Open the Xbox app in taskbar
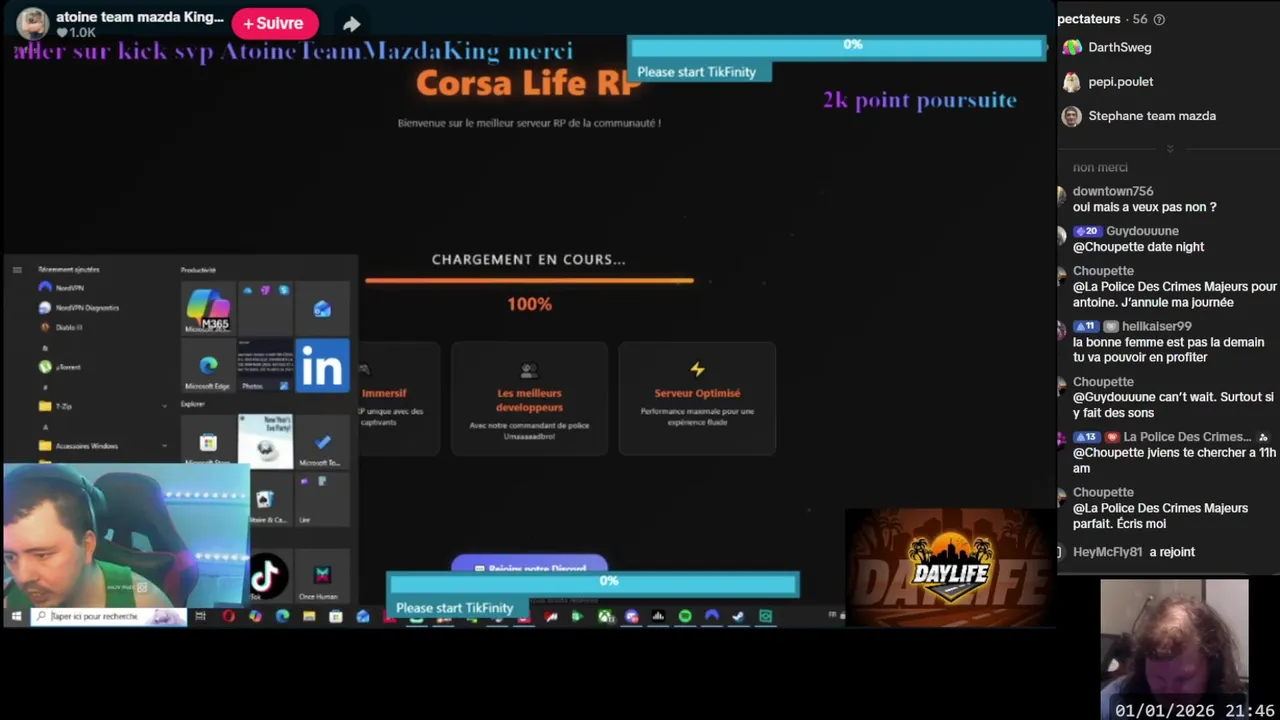 605,616
